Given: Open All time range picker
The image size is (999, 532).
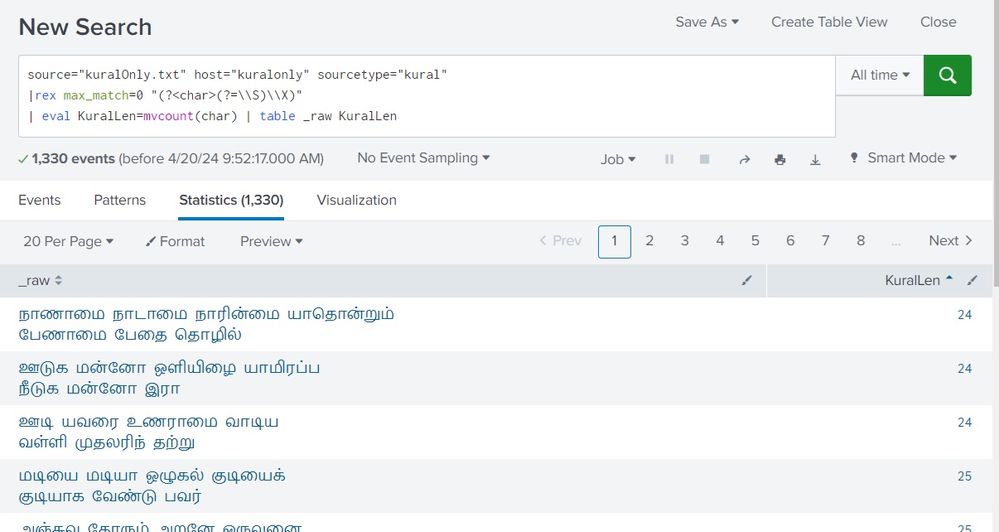Looking at the screenshot, I should tap(880, 75).
